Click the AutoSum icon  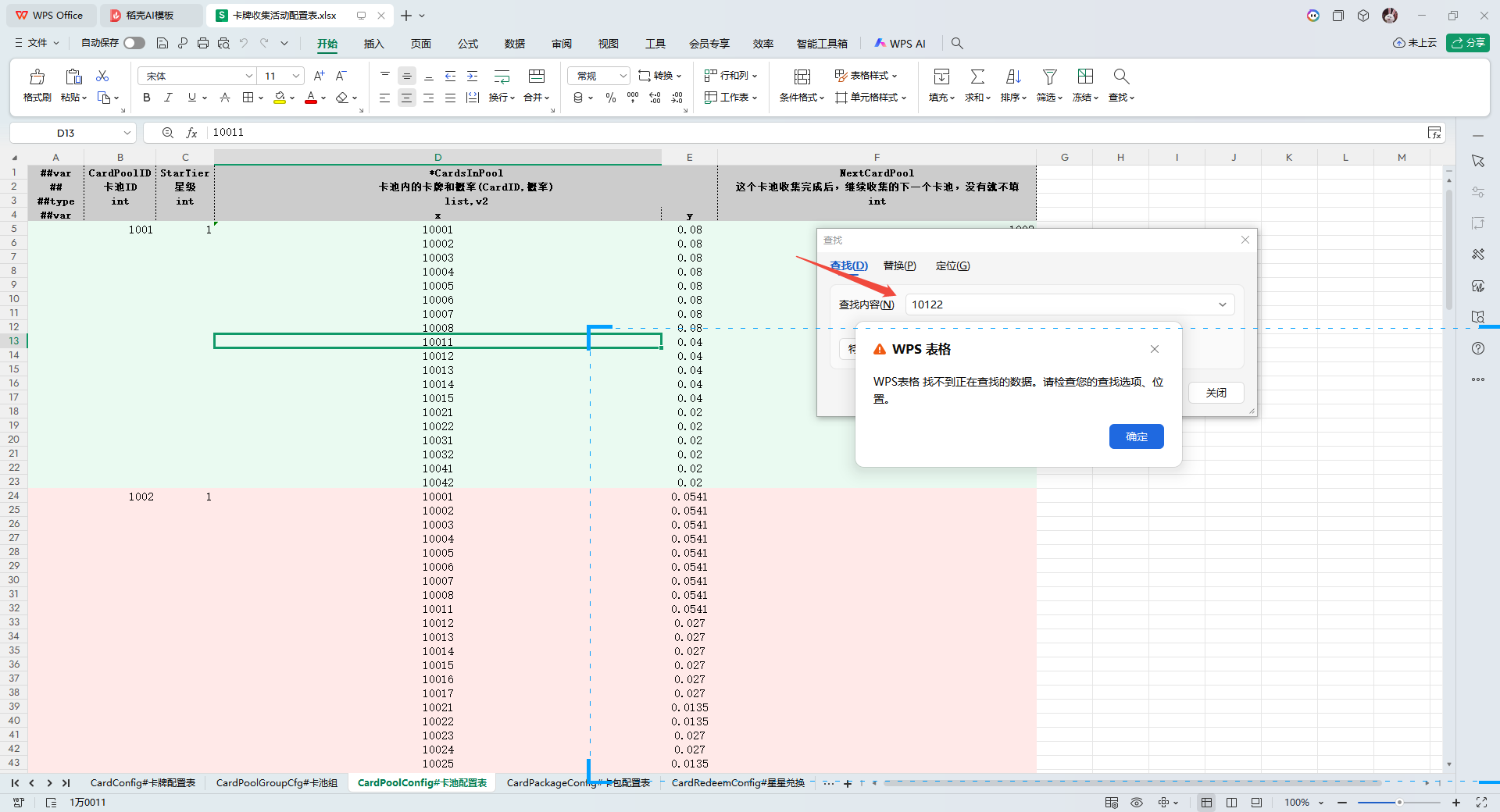pos(977,77)
